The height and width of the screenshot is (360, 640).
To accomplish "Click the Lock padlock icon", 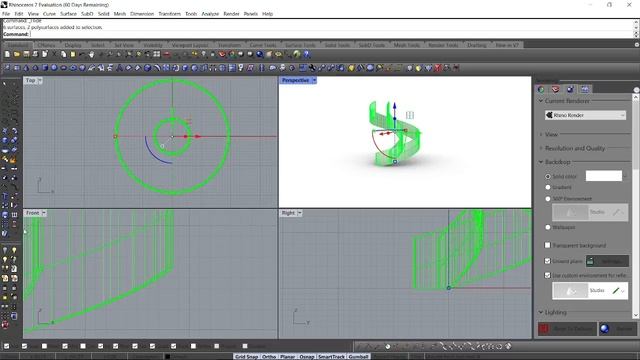I will [x=213, y=54].
